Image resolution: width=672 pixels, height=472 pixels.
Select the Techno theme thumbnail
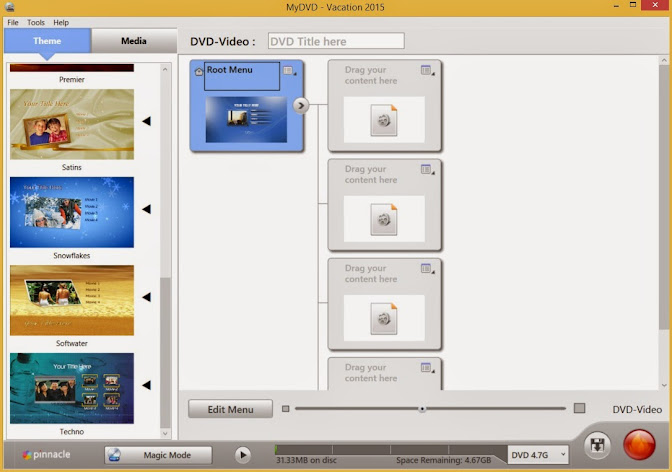(72, 388)
